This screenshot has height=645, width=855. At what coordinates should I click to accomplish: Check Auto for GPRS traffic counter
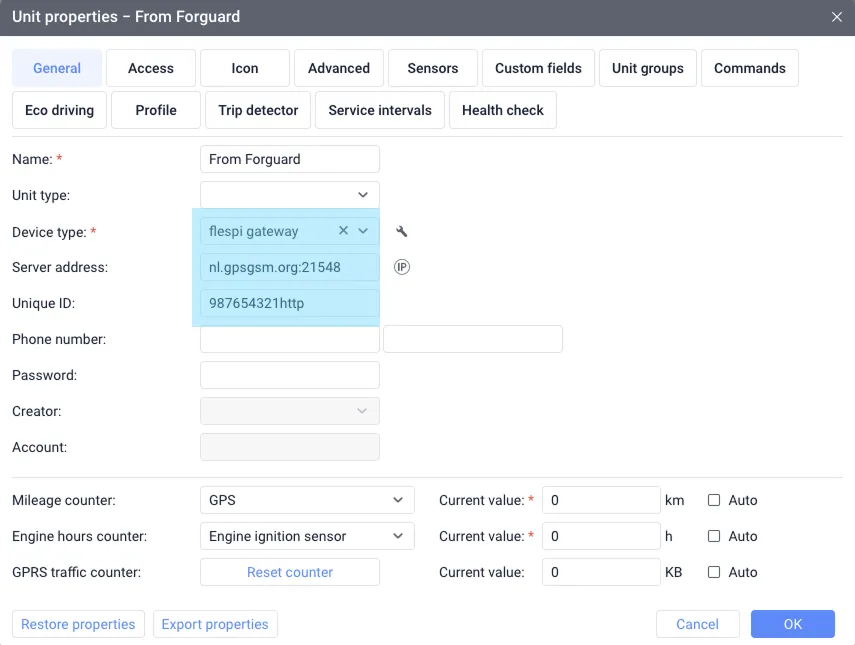(x=714, y=572)
